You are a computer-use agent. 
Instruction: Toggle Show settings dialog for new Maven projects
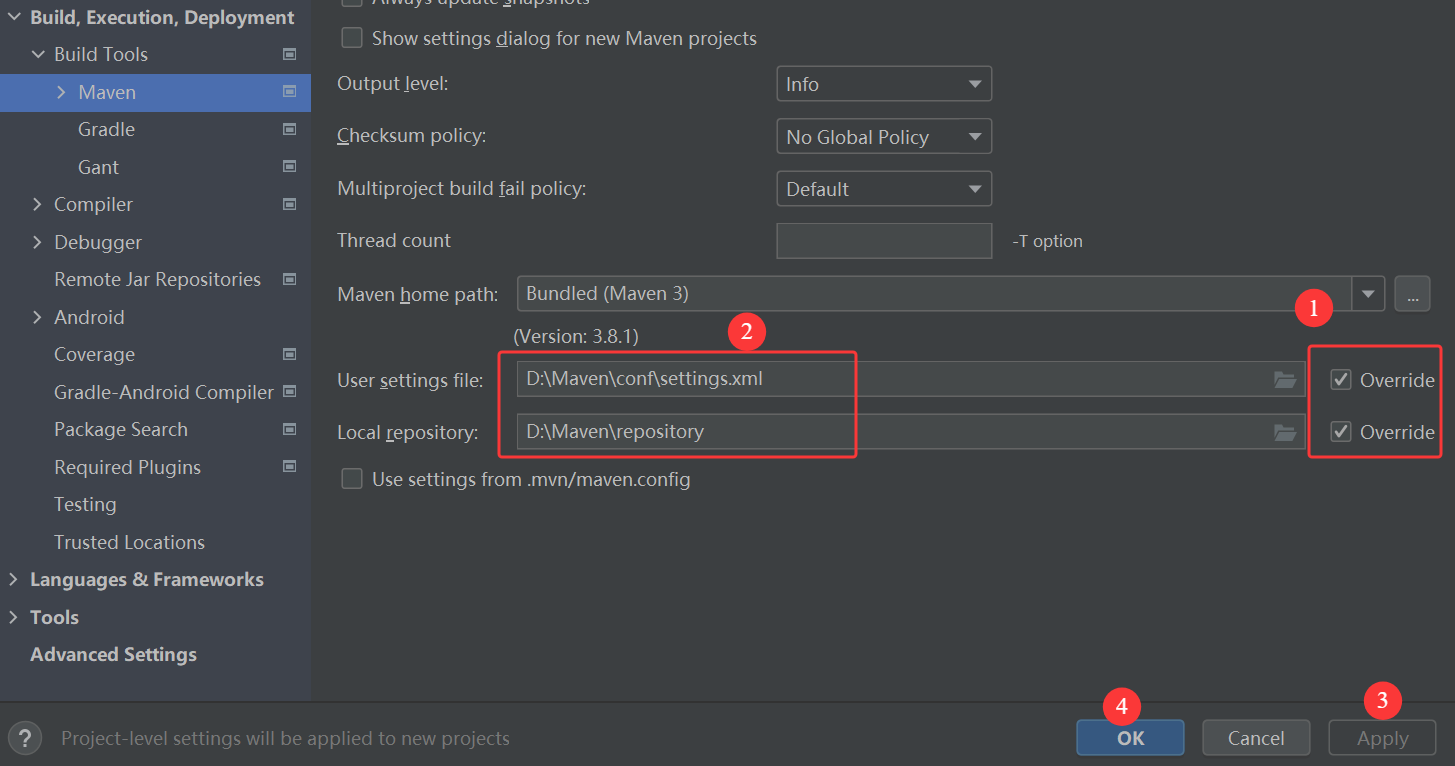click(x=352, y=38)
